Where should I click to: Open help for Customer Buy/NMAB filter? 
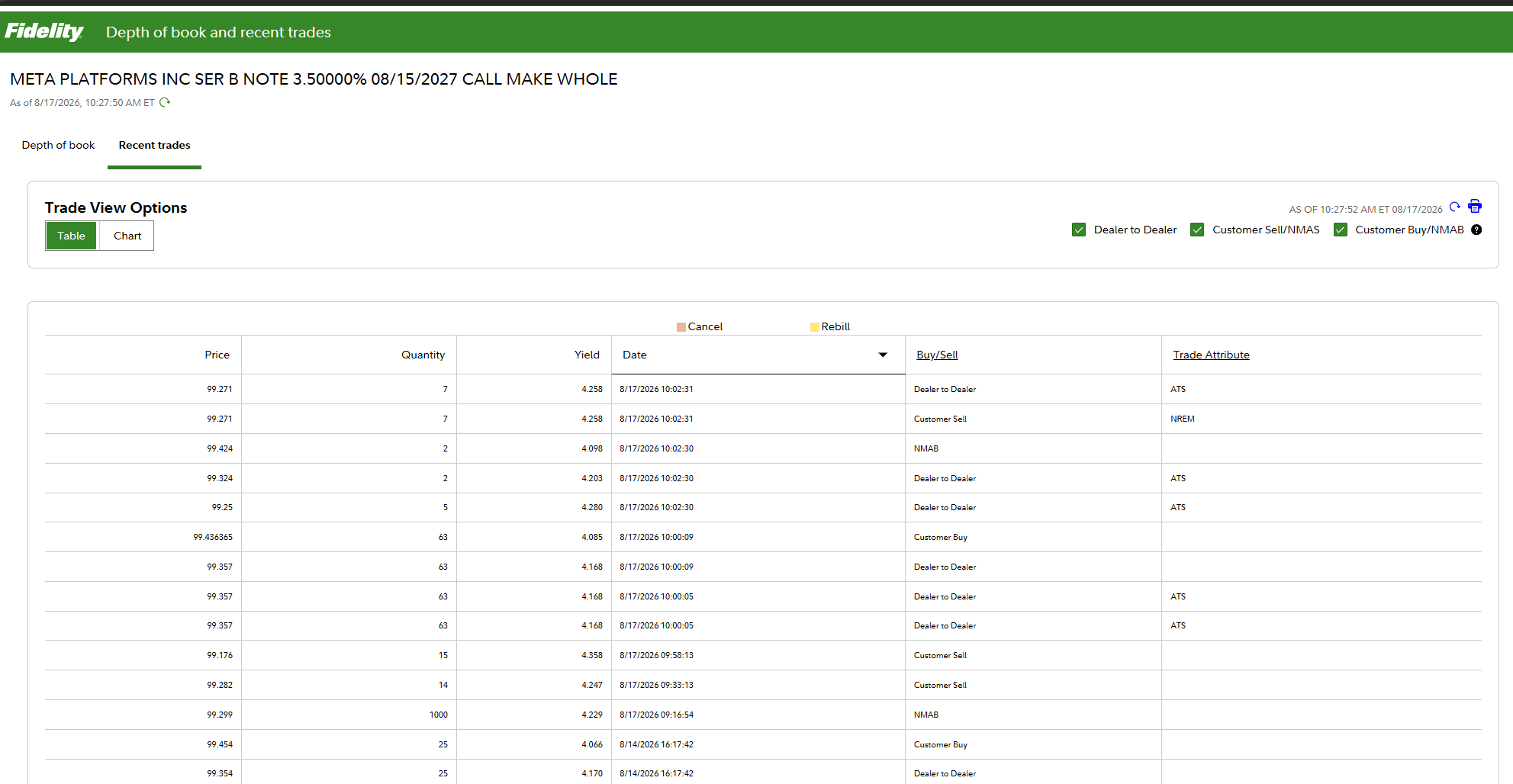point(1476,230)
